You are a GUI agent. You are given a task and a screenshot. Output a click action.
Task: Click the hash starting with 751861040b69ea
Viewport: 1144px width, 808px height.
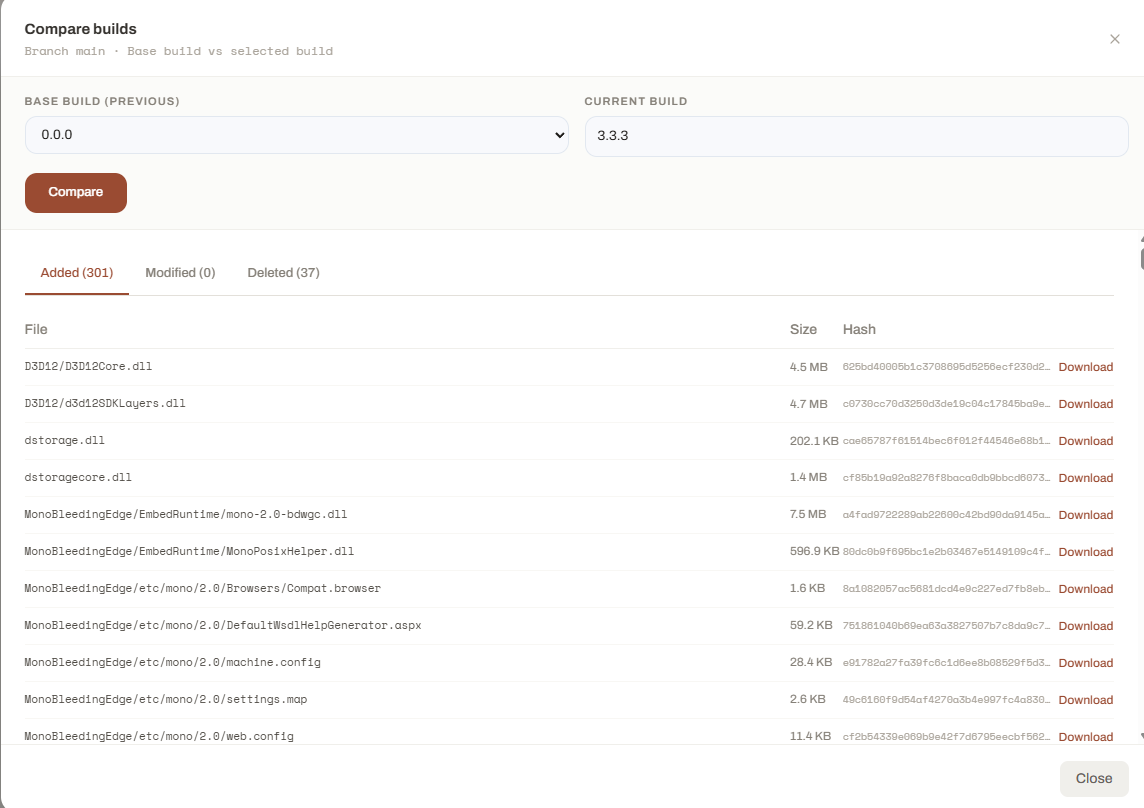tap(946, 626)
